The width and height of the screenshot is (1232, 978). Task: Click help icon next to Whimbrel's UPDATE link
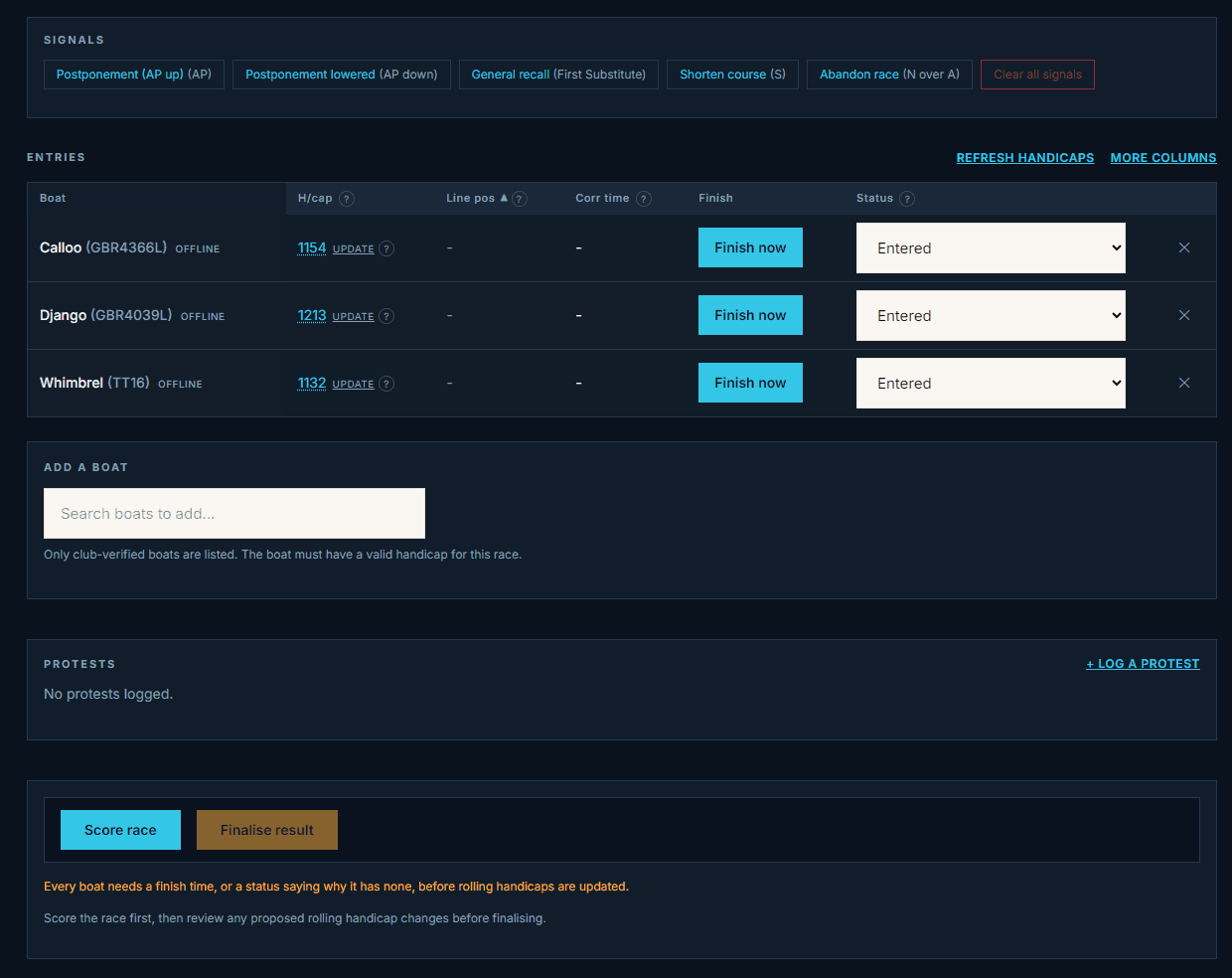[x=387, y=384]
